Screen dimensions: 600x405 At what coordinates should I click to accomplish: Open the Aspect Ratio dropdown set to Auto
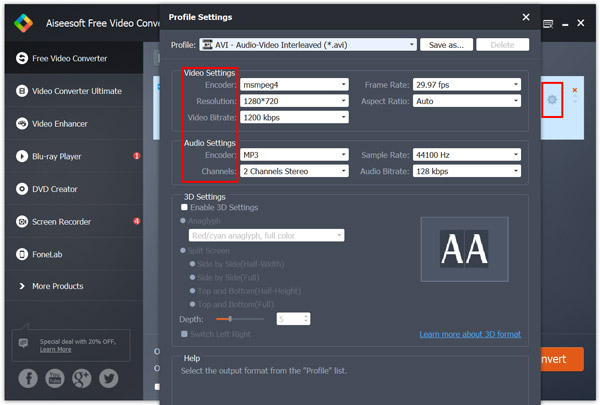tap(467, 101)
